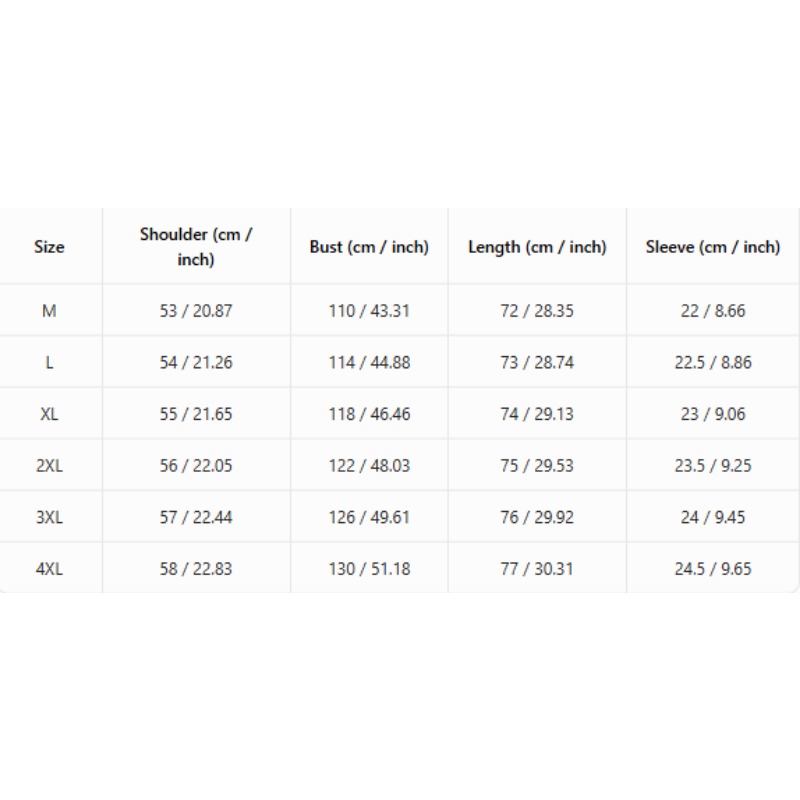Click the Sleeve (cm / inch) header
Screen dimensions: 800x800
[713, 247]
